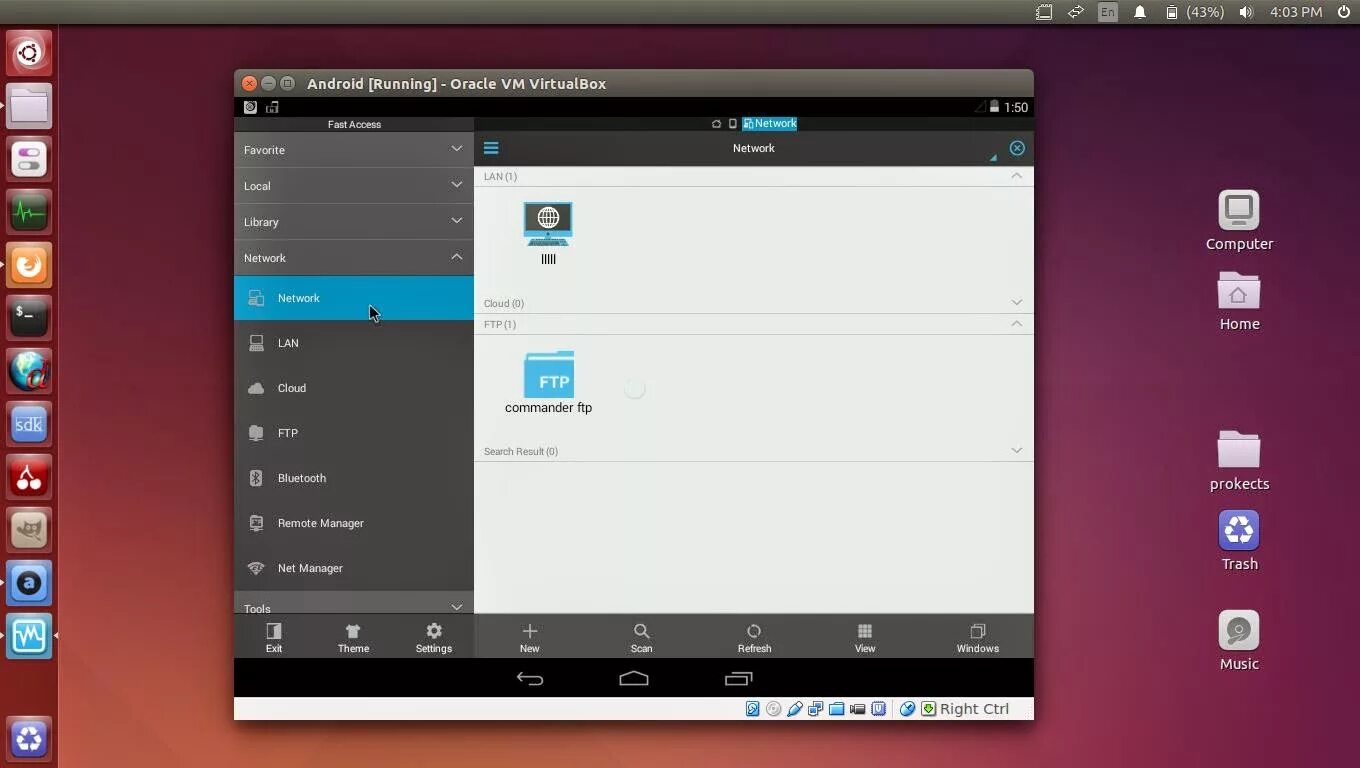This screenshot has height=768, width=1360.
Task: Open Bluetooth in the sidebar
Action: pos(354,478)
